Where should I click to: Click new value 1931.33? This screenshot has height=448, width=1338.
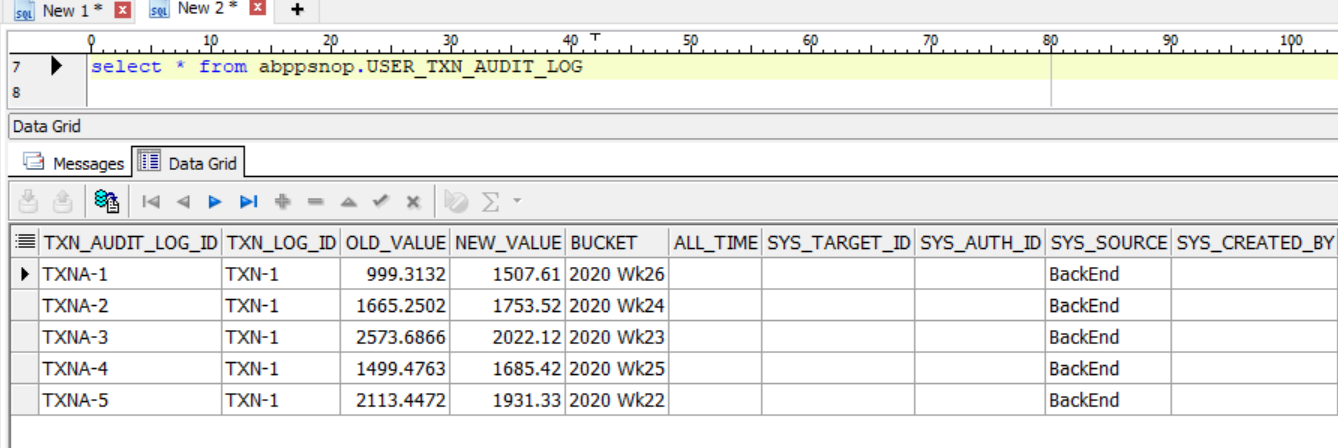pos(508,400)
